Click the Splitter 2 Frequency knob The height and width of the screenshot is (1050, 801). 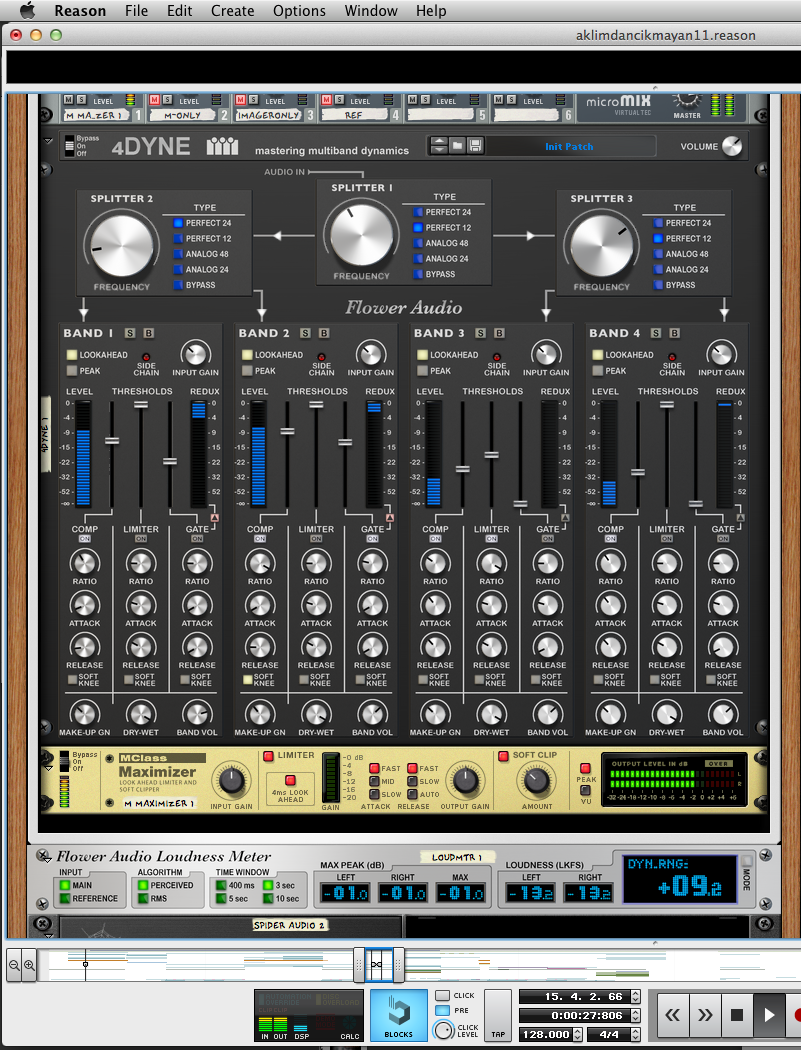click(x=121, y=246)
